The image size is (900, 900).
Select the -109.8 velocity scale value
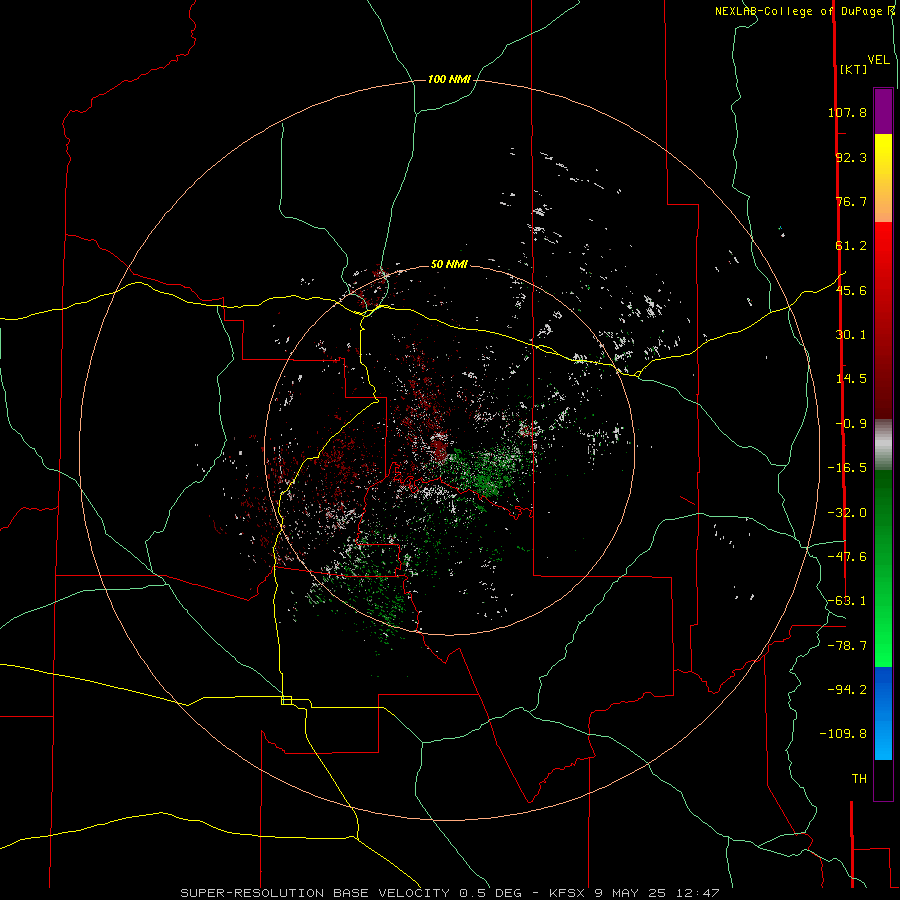point(844,734)
